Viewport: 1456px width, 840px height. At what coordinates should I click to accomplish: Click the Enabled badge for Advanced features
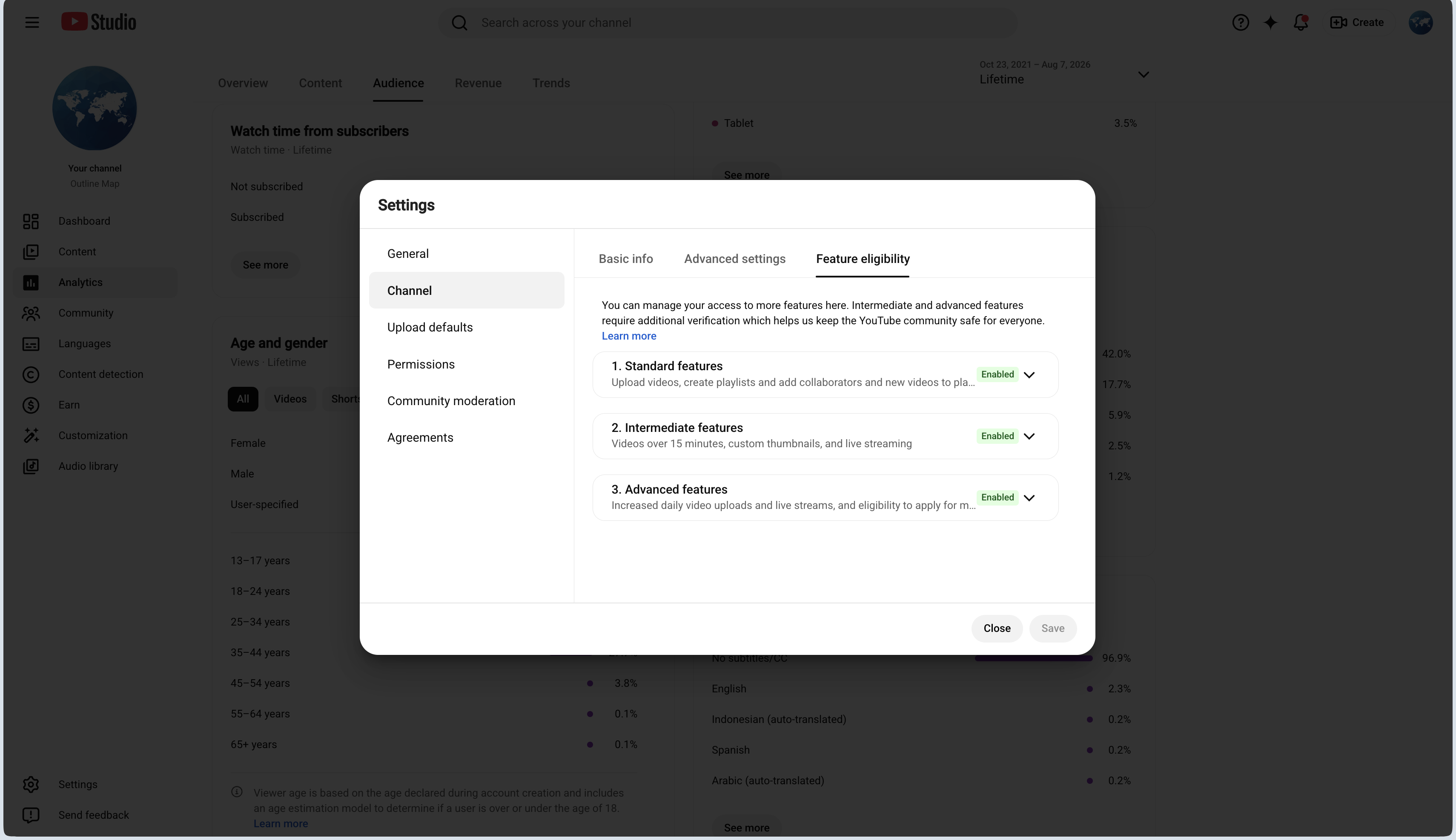(997, 497)
